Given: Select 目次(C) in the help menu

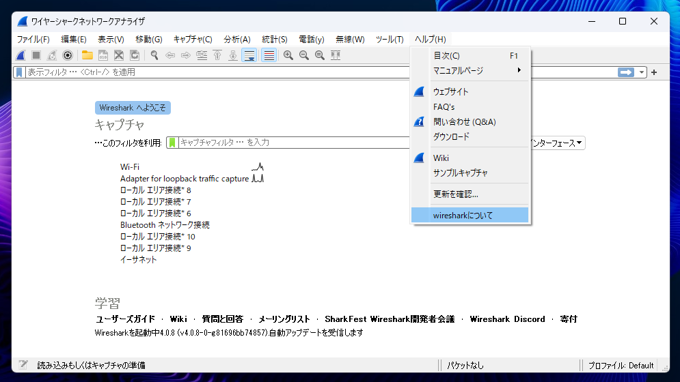Looking at the screenshot, I should pos(470,56).
